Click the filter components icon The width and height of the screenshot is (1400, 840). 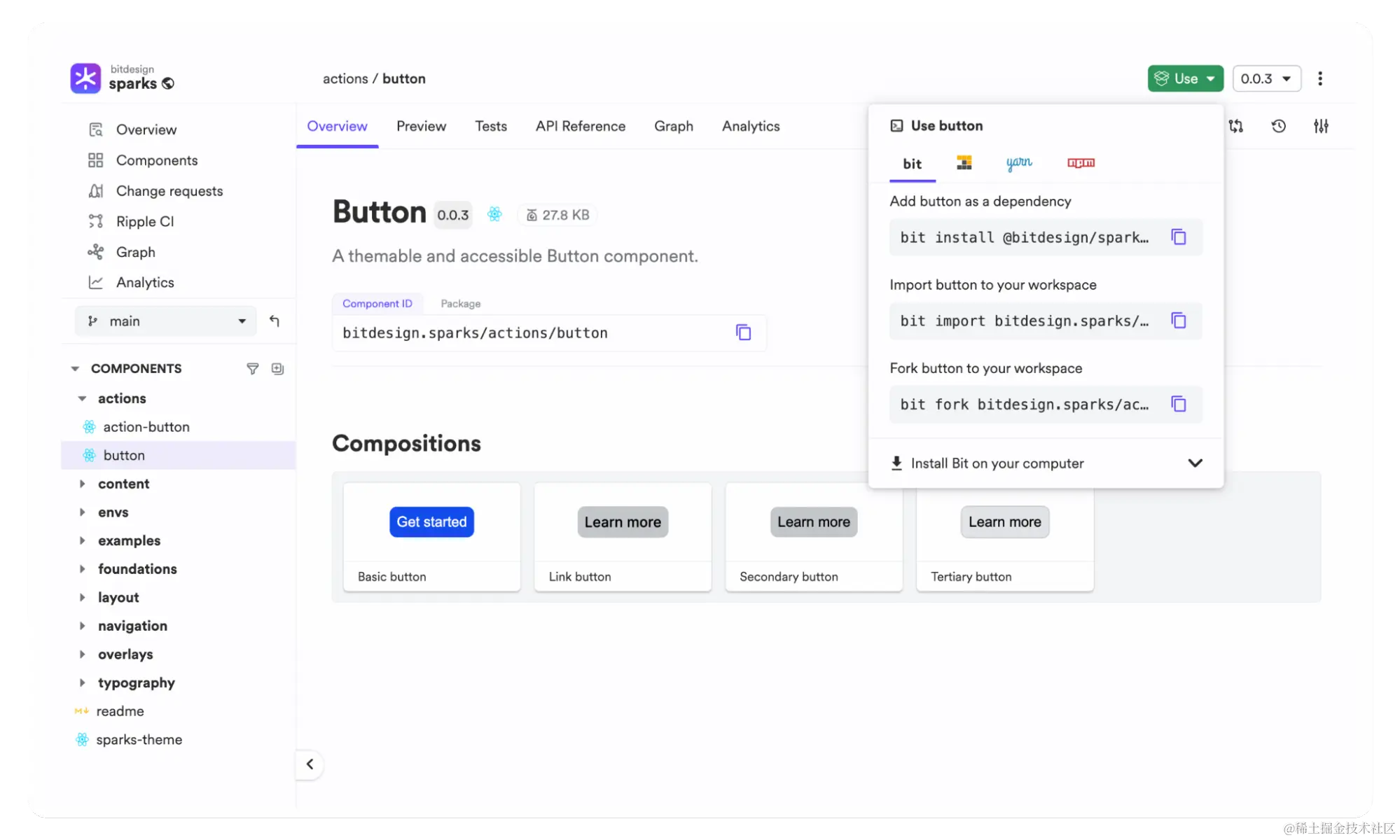point(253,368)
